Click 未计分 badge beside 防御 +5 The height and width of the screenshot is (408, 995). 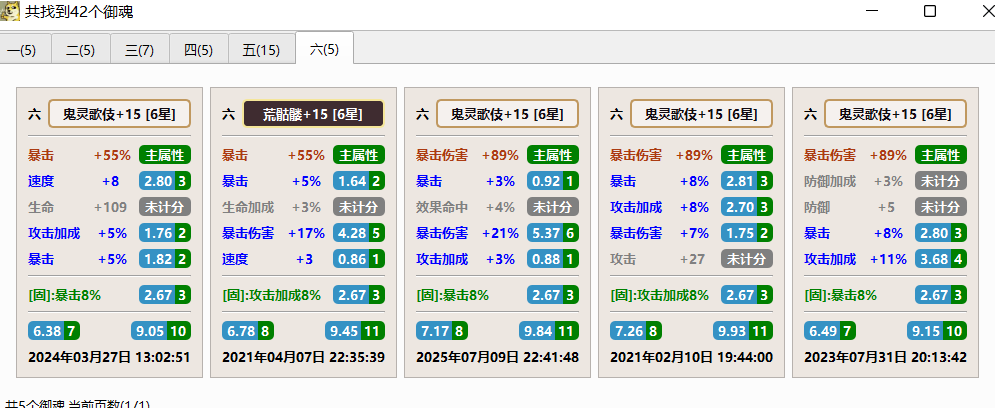[x=940, y=207]
